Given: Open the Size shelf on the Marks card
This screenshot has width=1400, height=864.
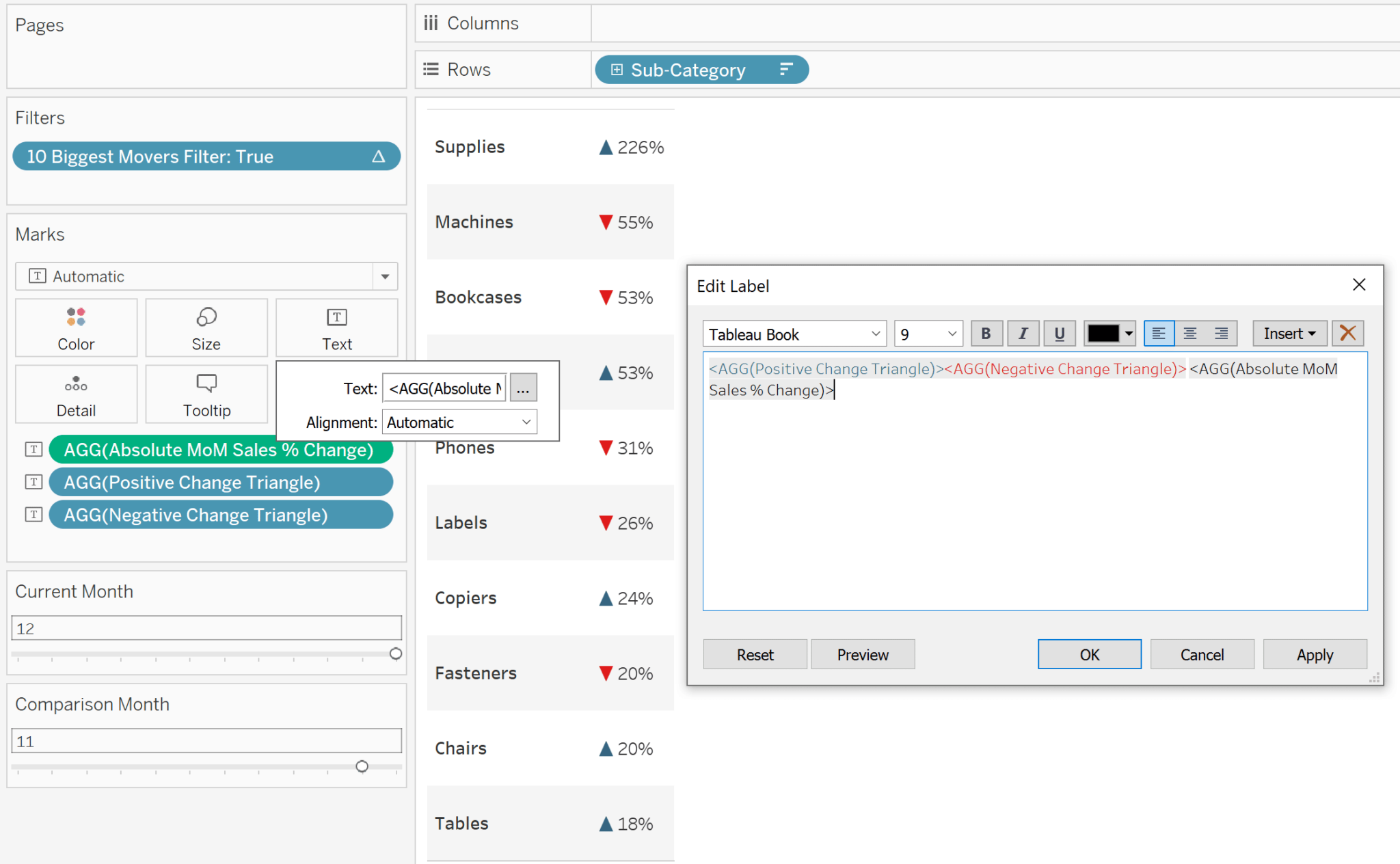Looking at the screenshot, I should (206, 327).
